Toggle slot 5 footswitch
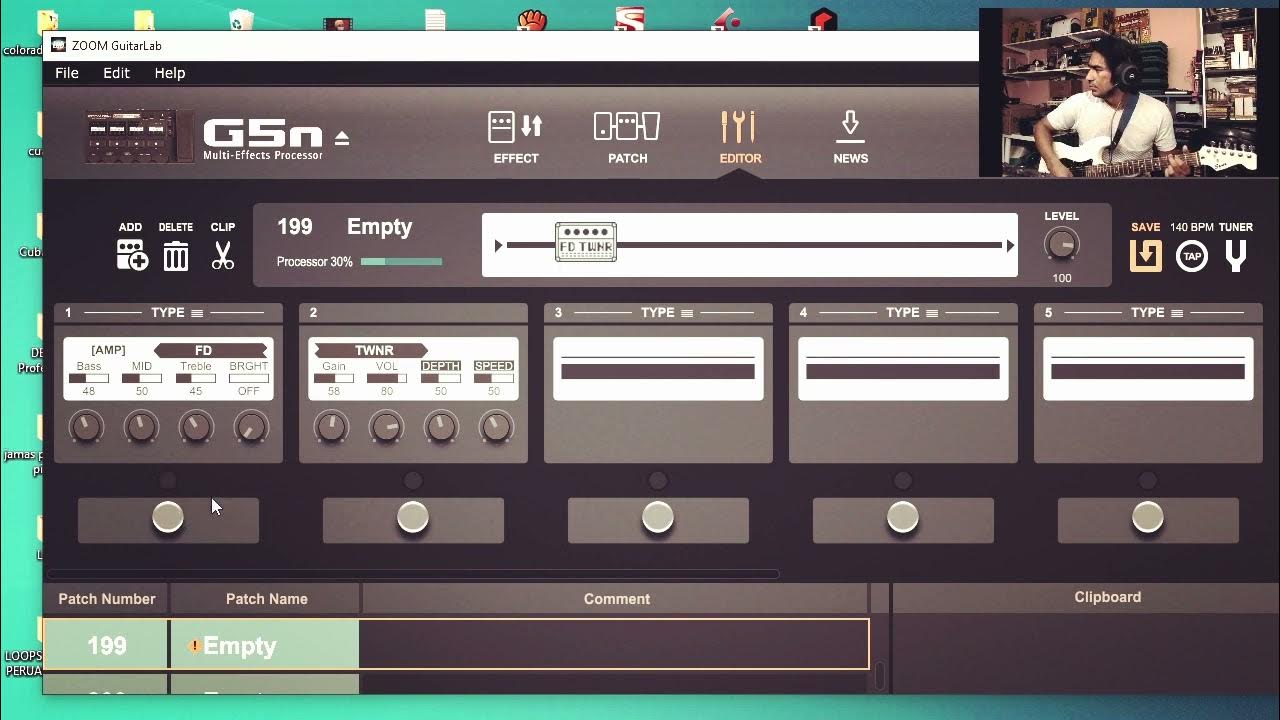This screenshot has width=1280, height=720. [x=1148, y=518]
